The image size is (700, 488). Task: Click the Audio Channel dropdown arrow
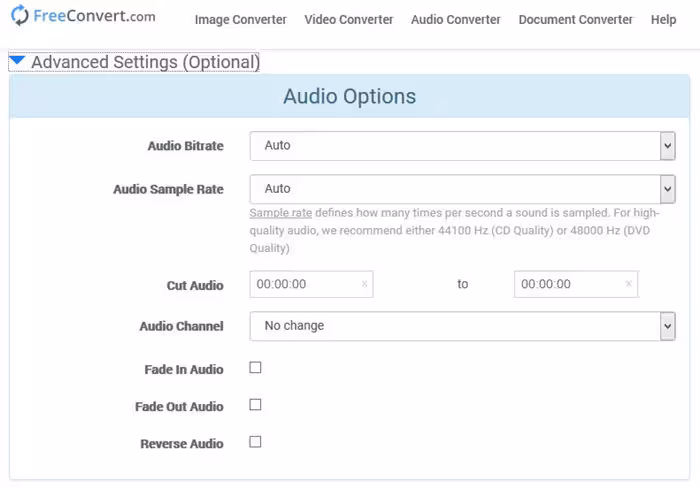[x=667, y=326]
